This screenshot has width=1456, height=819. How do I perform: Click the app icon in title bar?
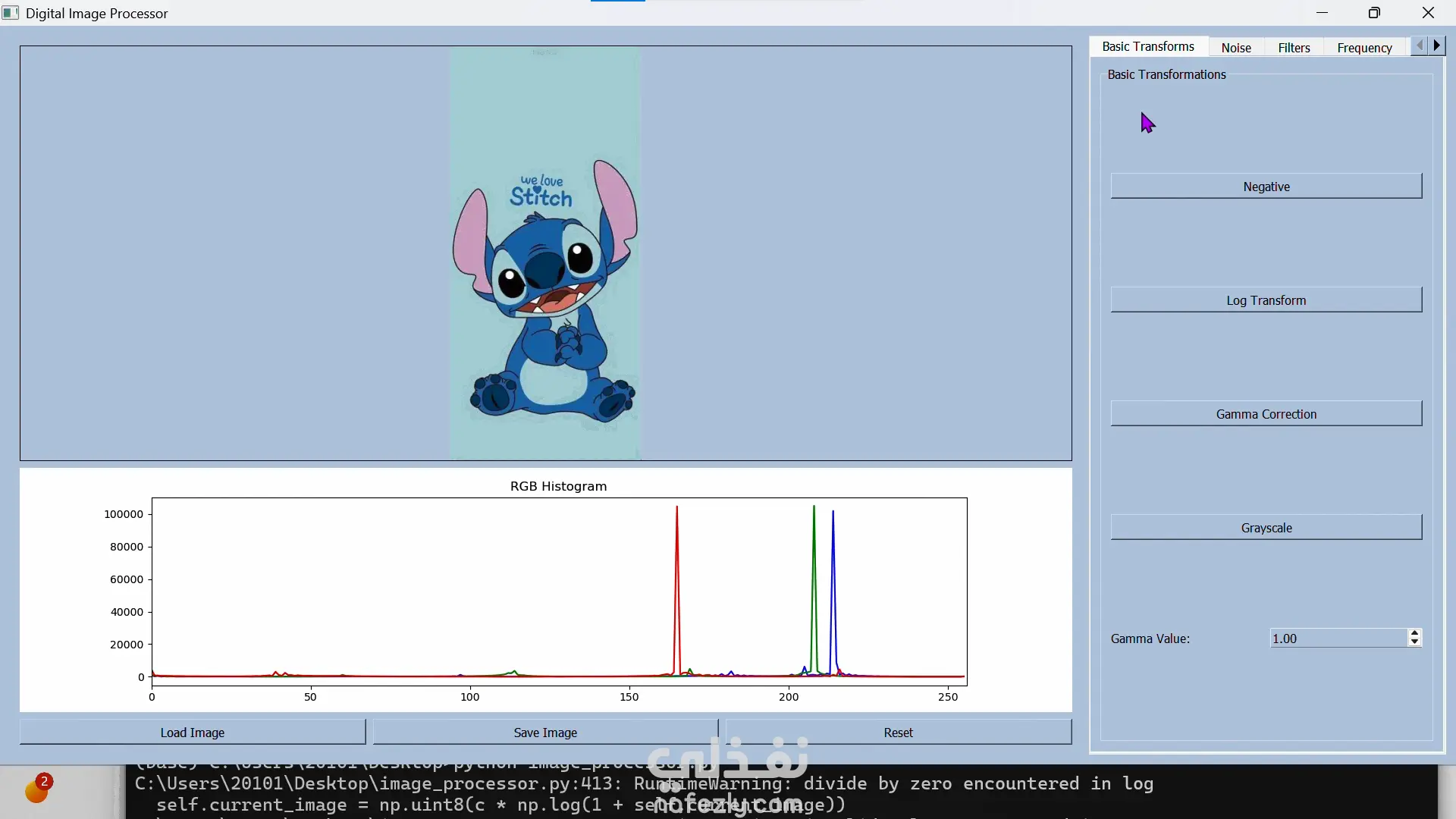tap(11, 13)
